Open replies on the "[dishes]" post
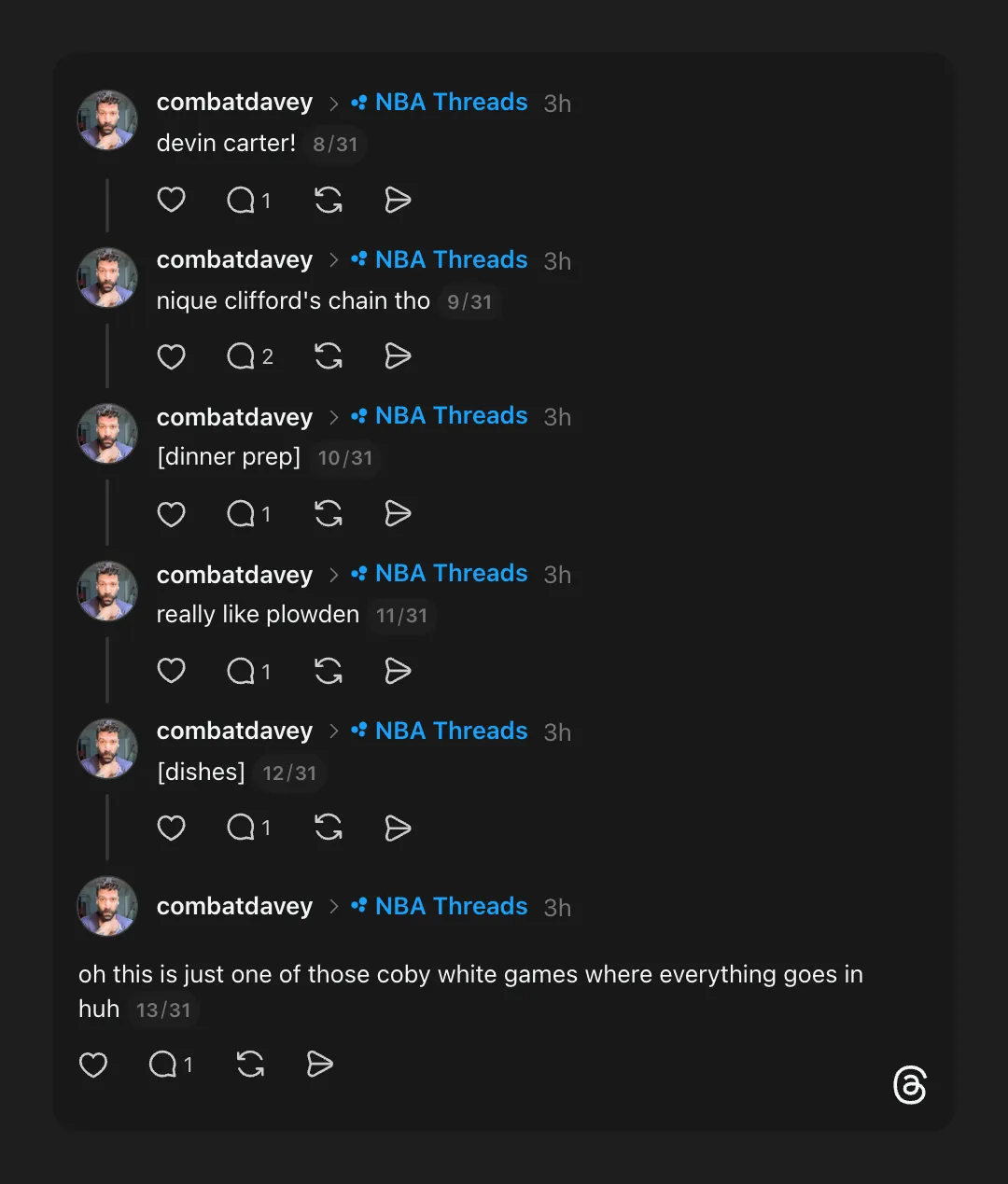This screenshot has height=1184, width=1008. point(242,828)
